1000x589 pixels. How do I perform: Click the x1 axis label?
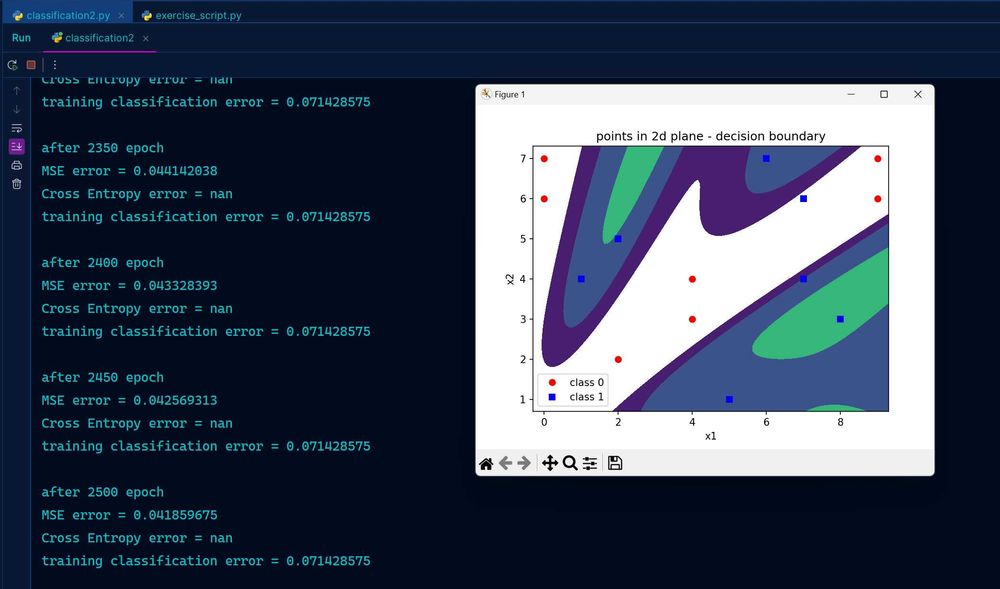pos(710,436)
